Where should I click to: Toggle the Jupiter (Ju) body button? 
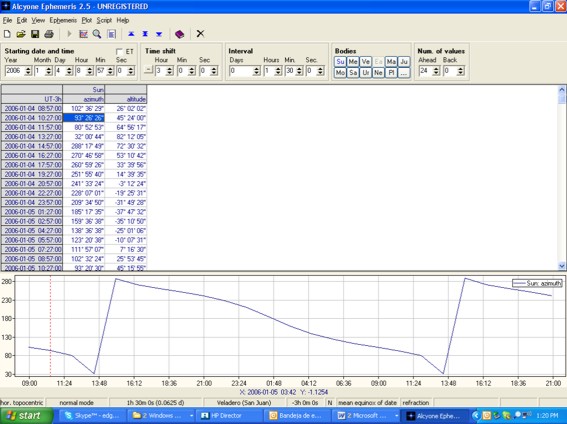pyautogui.click(x=404, y=61)
